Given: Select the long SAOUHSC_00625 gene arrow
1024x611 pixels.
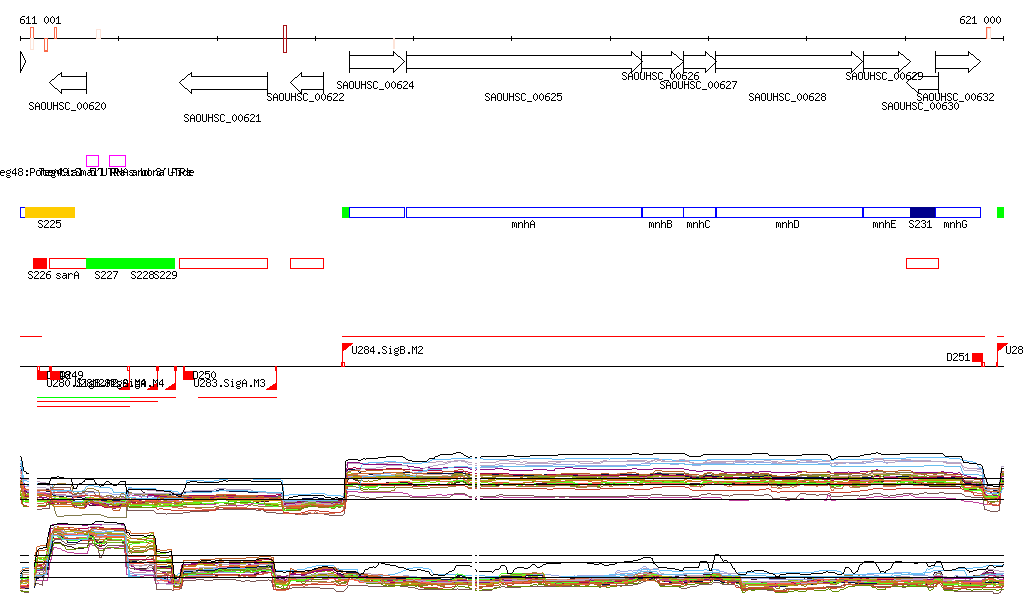Looking at the screenshot, I should click(x=524, y=62).
